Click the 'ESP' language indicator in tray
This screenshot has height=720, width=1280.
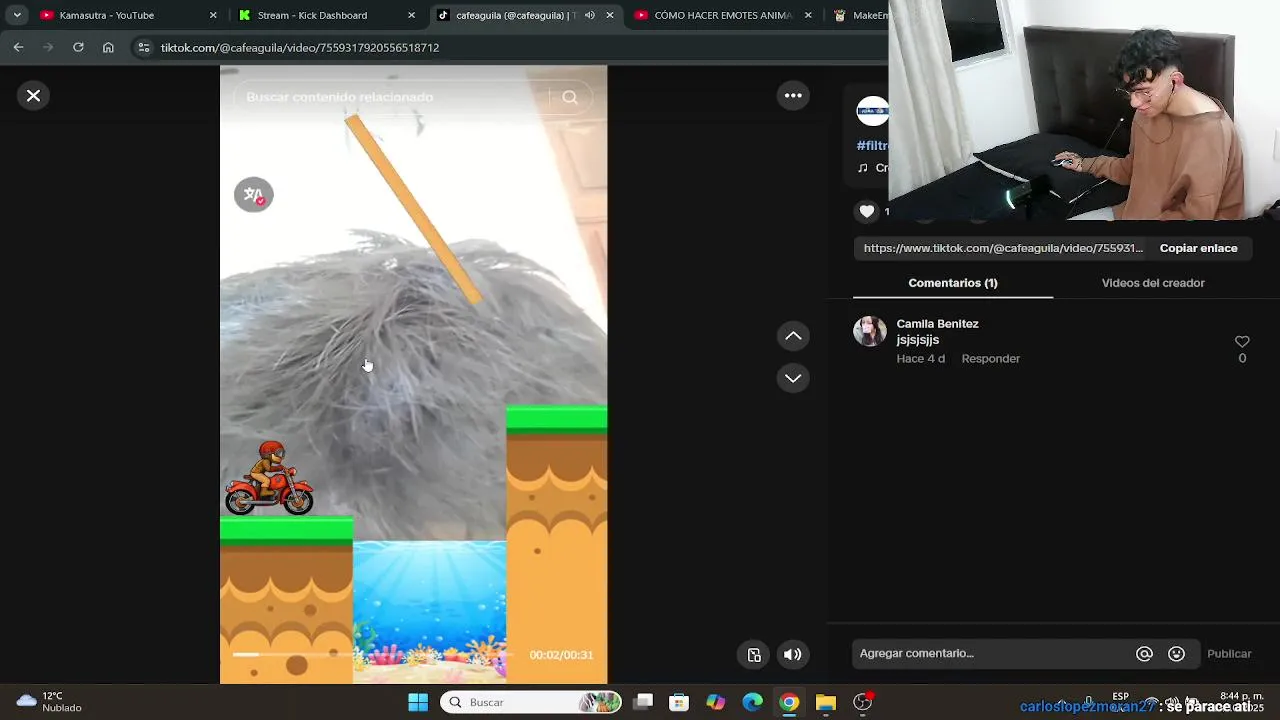pos(1120,697)
